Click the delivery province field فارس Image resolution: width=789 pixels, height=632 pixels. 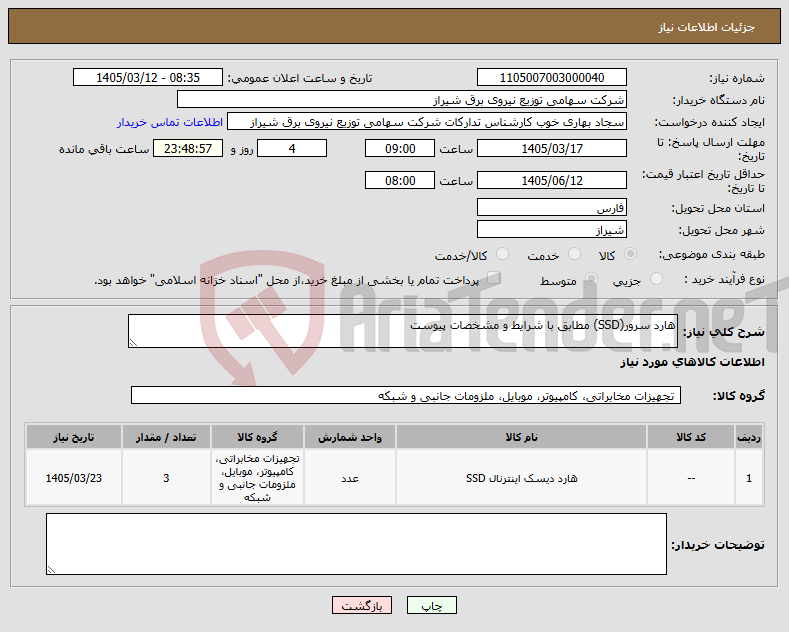[551, 207]
